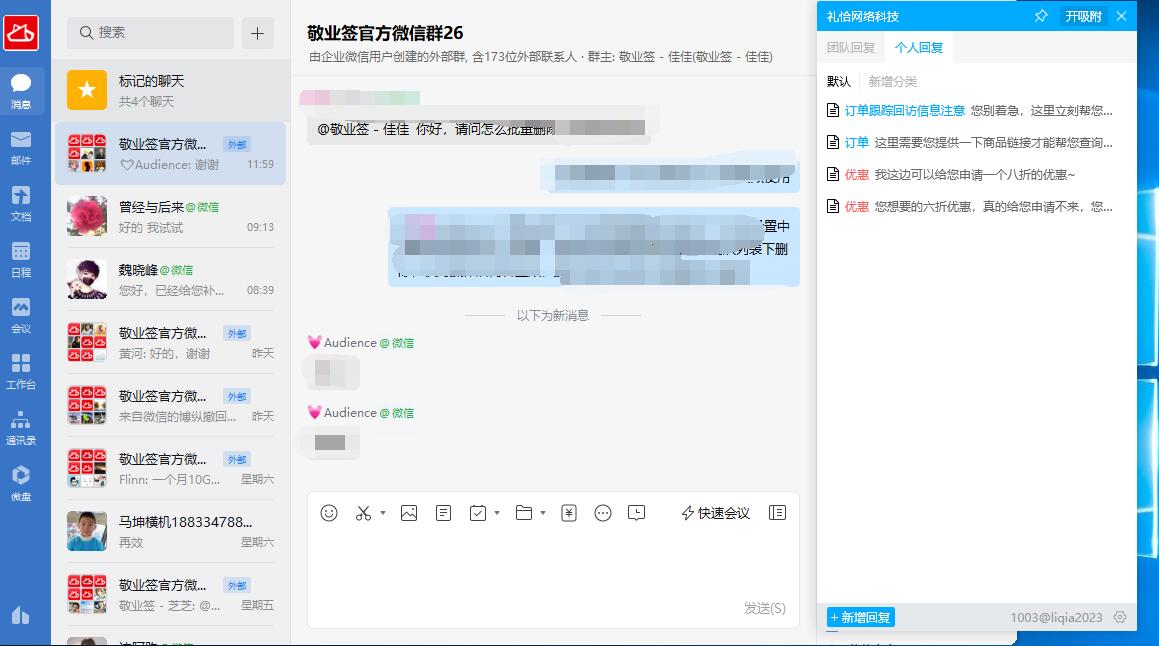Open the 日程 calendar in sidebar

(22, 260)
